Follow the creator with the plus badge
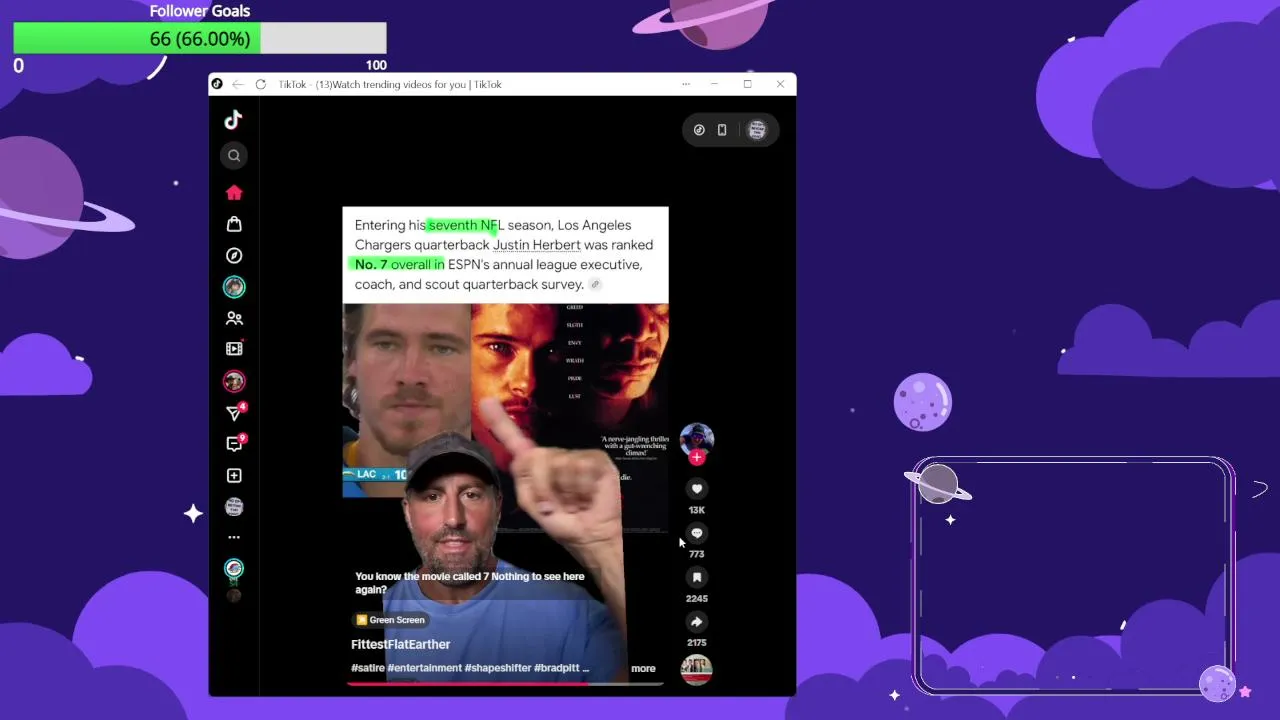 697,457
